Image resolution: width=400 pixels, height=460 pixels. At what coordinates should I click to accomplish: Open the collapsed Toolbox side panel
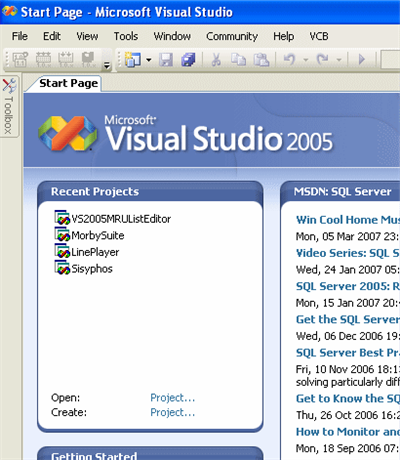(9, 106)
